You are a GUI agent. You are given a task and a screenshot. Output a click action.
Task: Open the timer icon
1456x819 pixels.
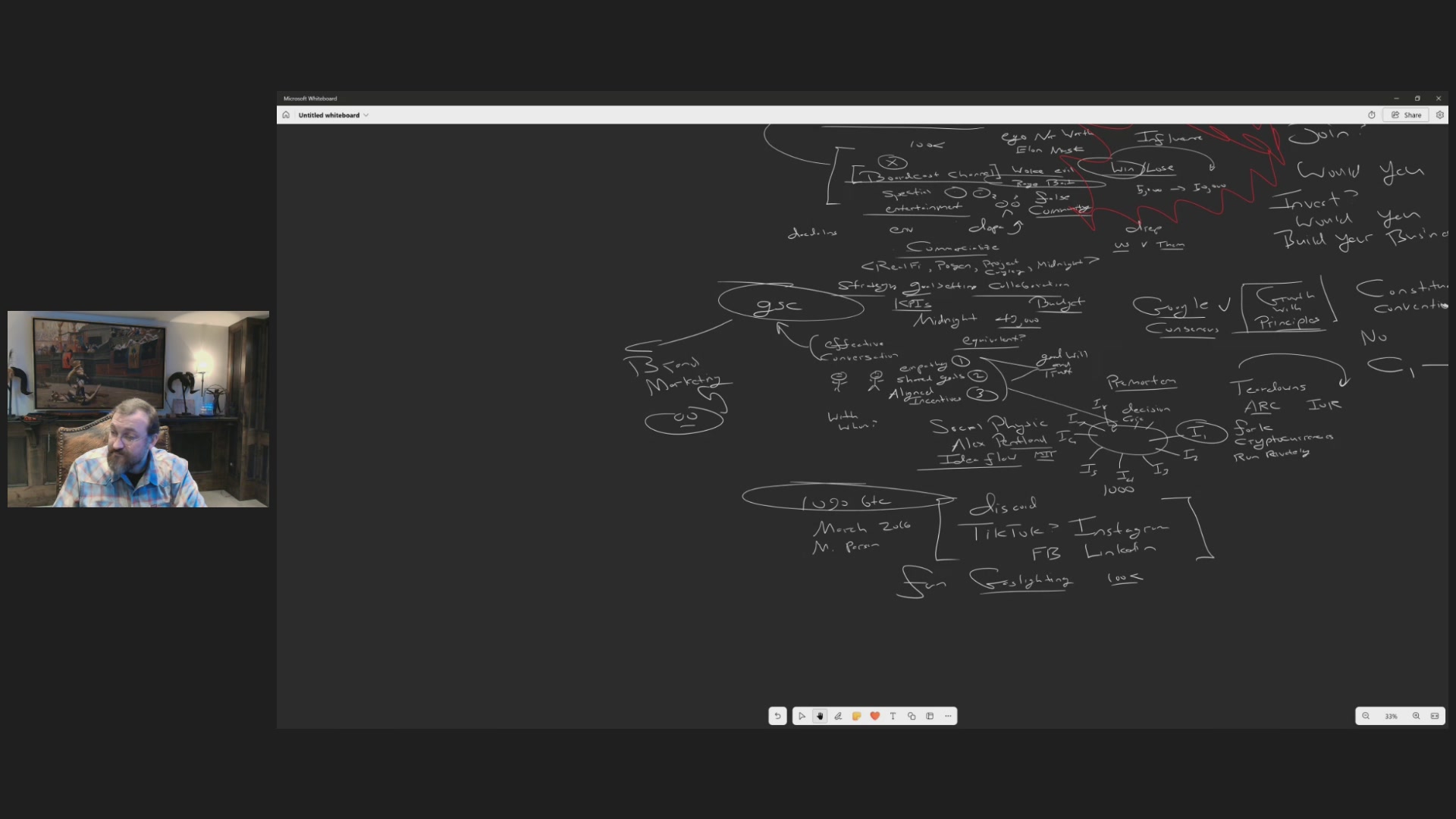(1372, 115)
